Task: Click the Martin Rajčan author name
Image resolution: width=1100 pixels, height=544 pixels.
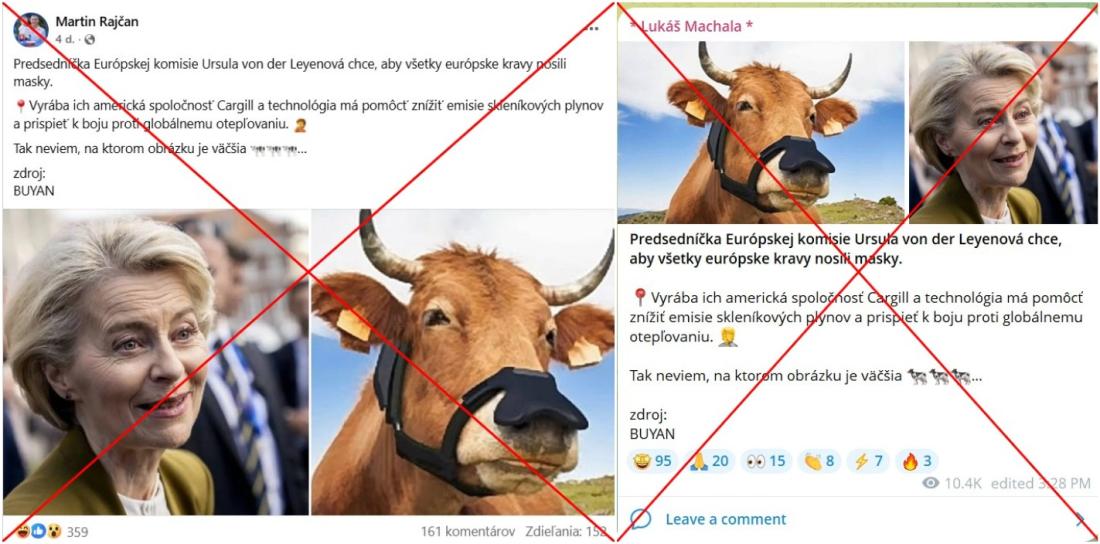Action: click(x=97, y=22)
